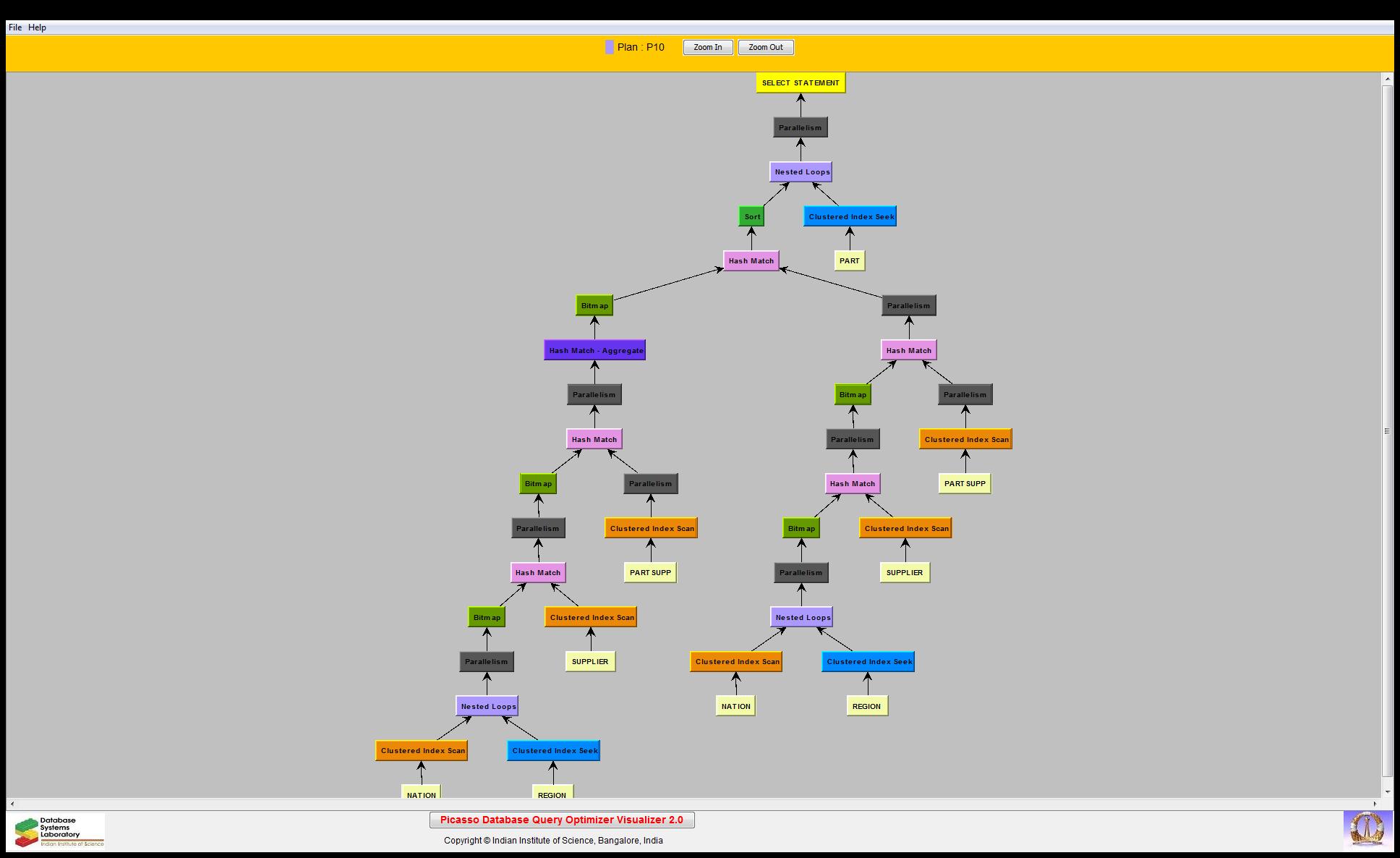Click the vertical scrollbar down arrow
The height and width of the screenshot is (858, 1400).
(x=1387, y=791)
